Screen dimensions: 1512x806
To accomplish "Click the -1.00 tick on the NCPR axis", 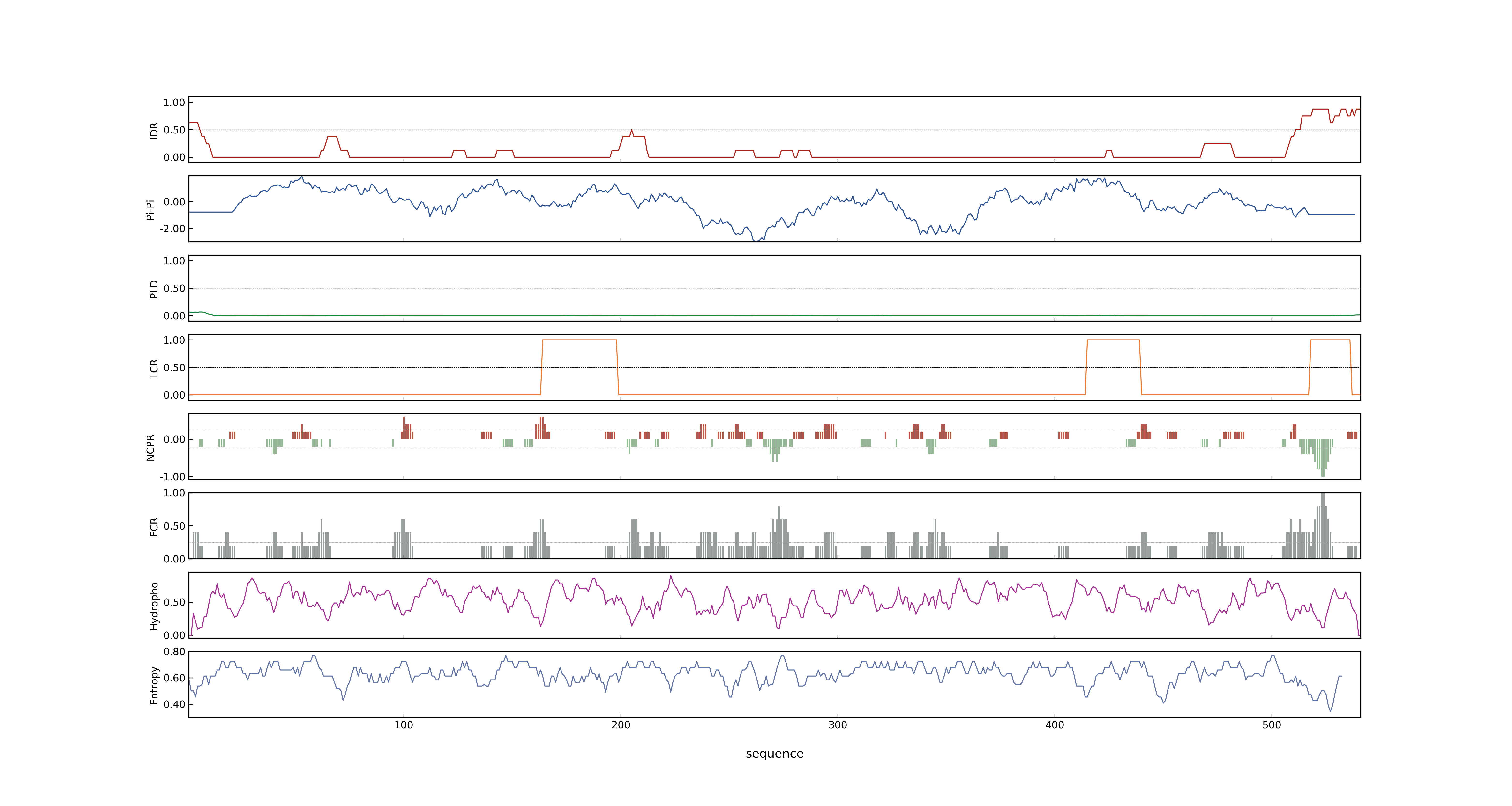I will point(172,477).
